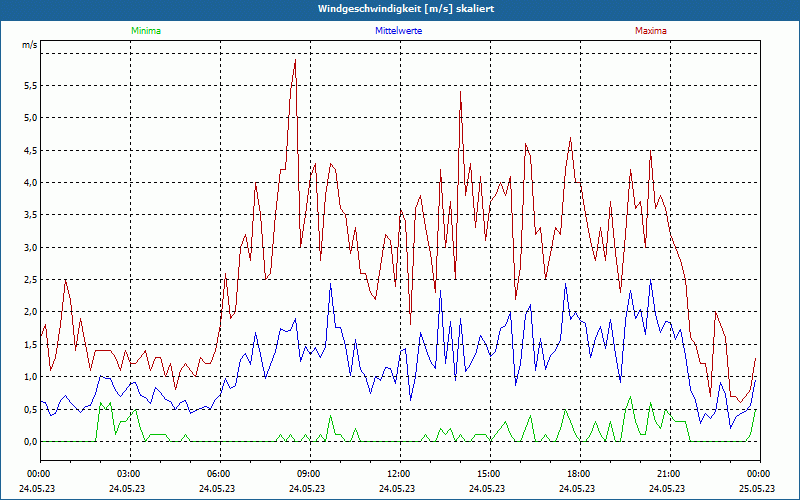Click the 0,5 y-axis value

[31, 409]
